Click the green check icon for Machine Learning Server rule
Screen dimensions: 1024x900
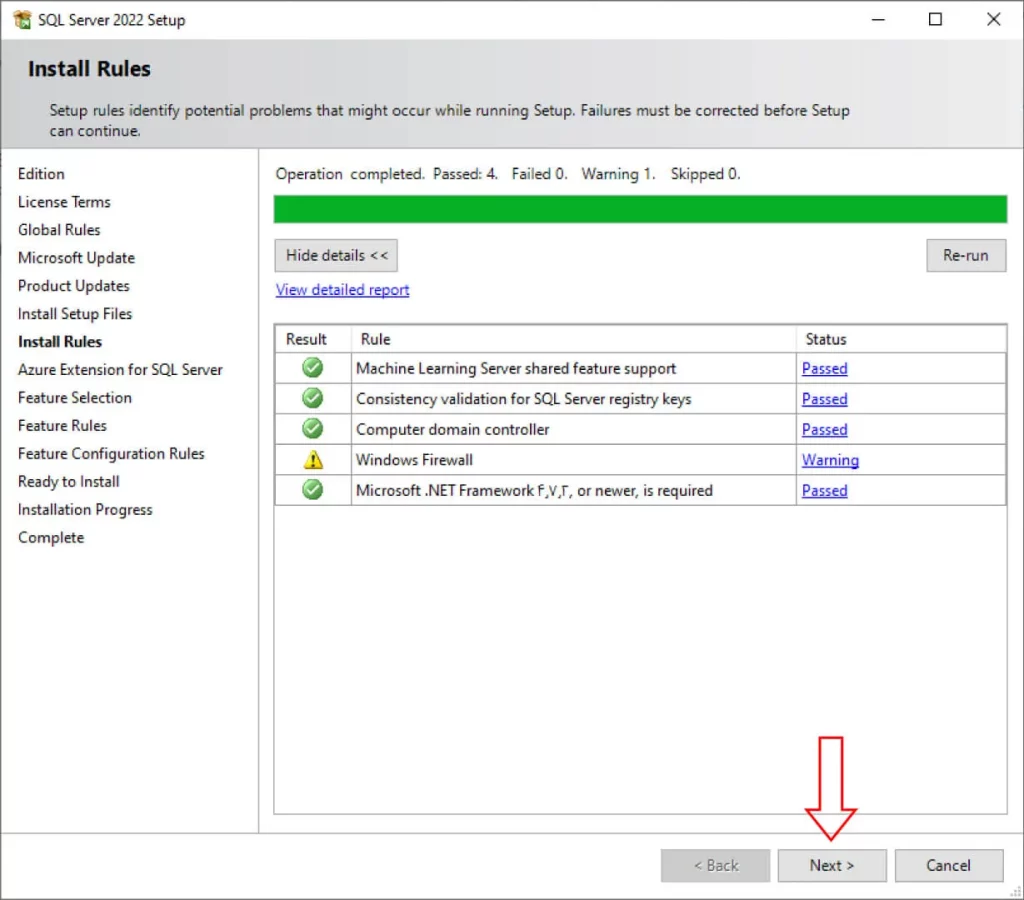pos(311,368)
